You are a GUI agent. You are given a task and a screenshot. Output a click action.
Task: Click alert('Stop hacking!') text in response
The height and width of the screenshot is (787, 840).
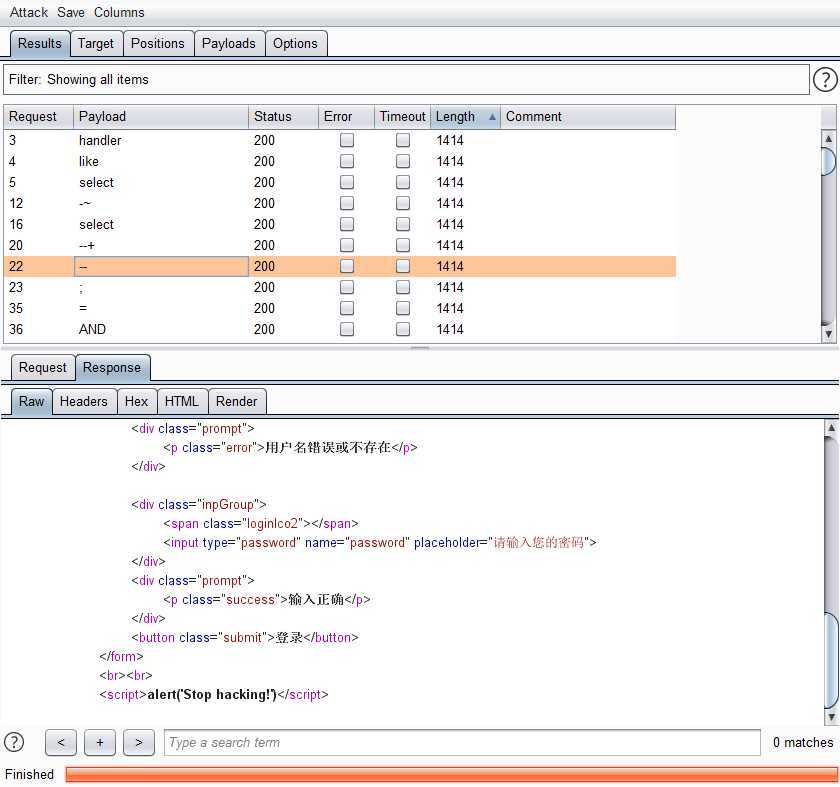[212, 694]
